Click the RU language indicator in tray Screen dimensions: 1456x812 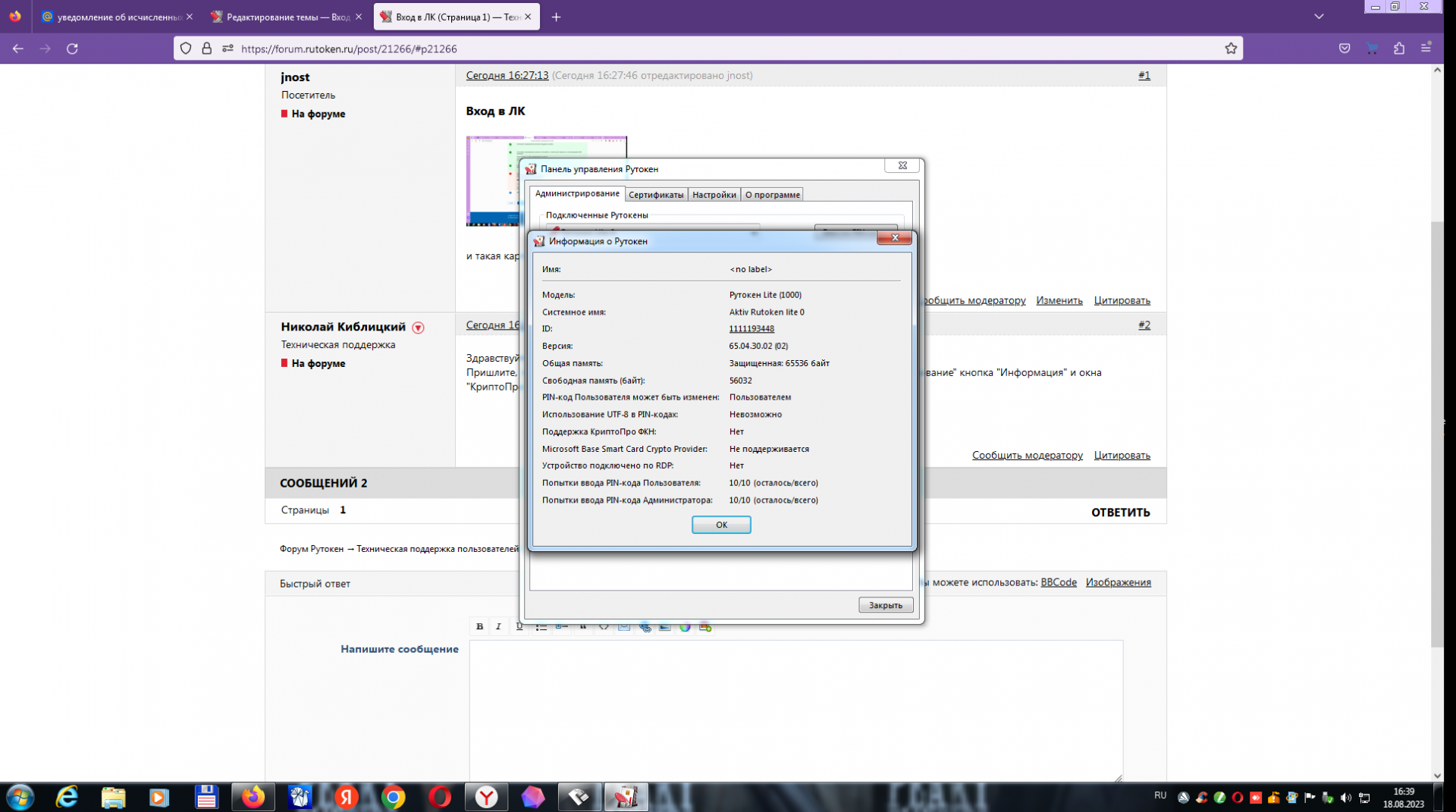[1159, 795]
